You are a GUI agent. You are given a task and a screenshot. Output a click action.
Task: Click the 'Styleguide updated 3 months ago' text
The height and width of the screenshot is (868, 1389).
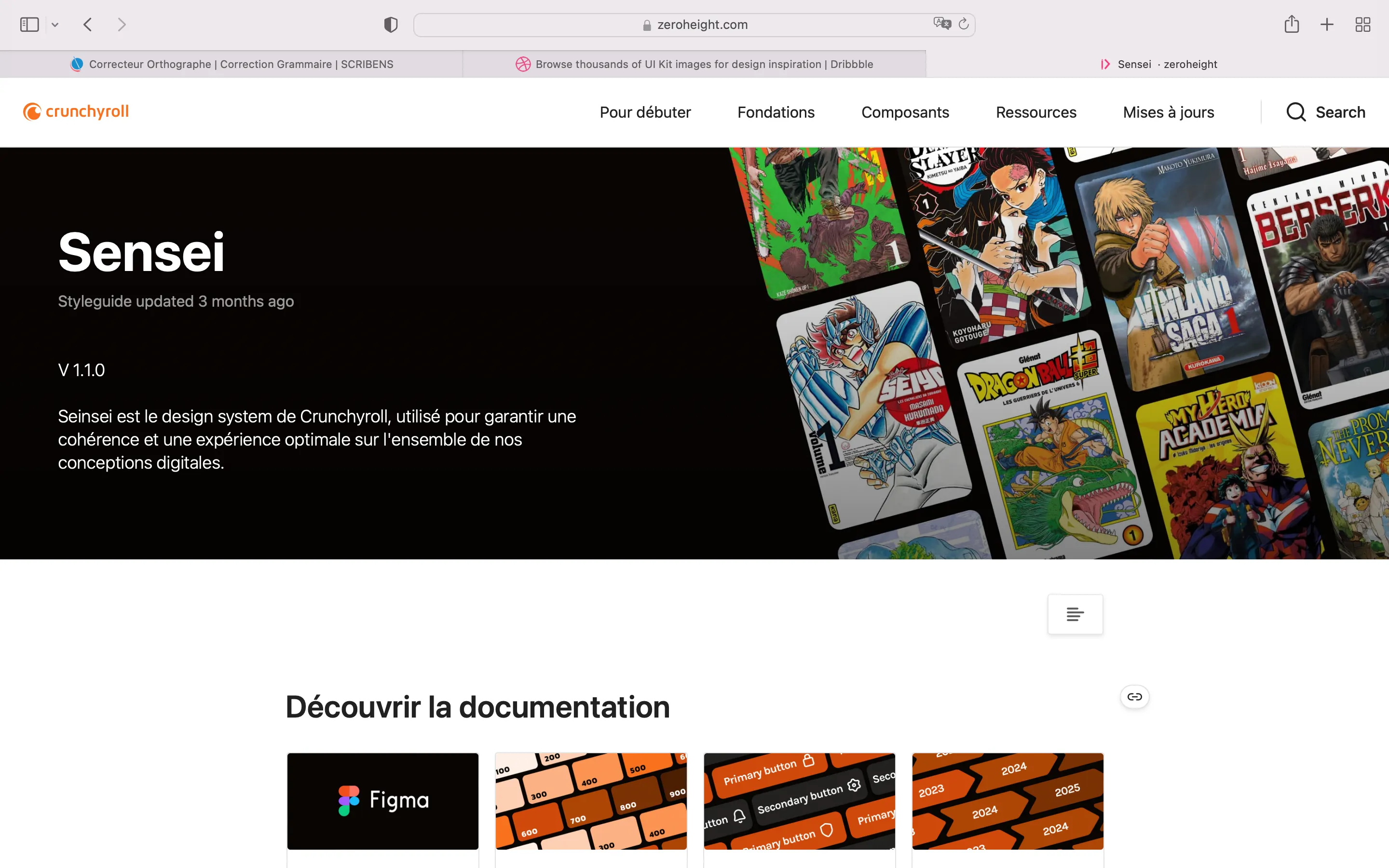pyautogui.click(x=176, y=301)
